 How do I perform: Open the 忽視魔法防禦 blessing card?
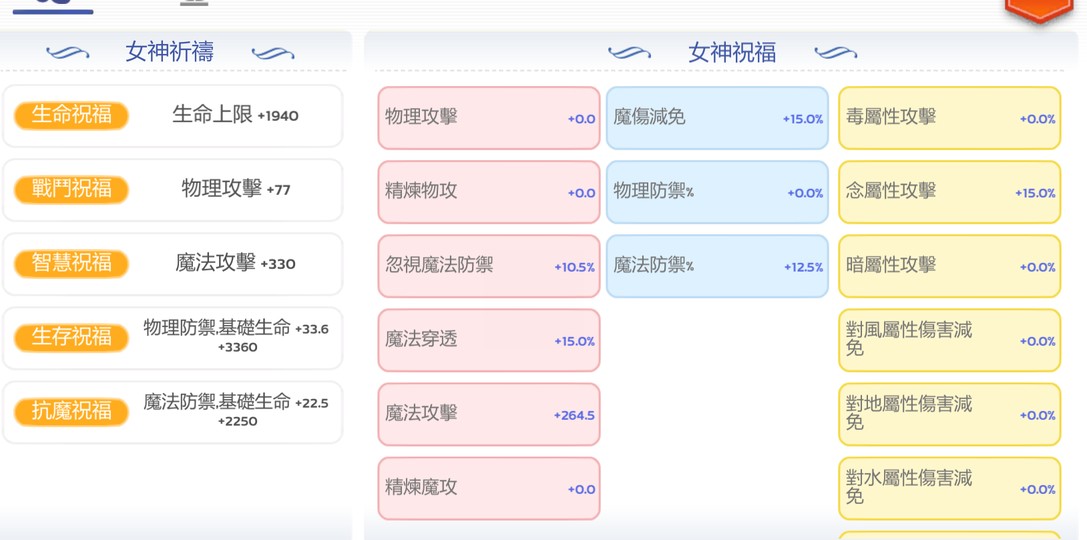[x=489, y=266]
